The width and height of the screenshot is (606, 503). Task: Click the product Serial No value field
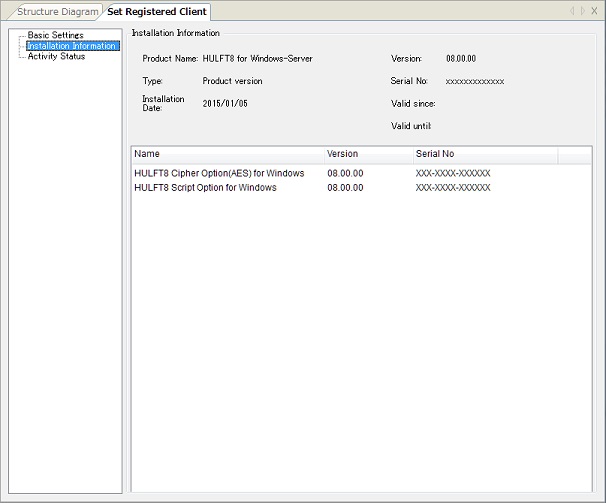(x=474, y=81)
